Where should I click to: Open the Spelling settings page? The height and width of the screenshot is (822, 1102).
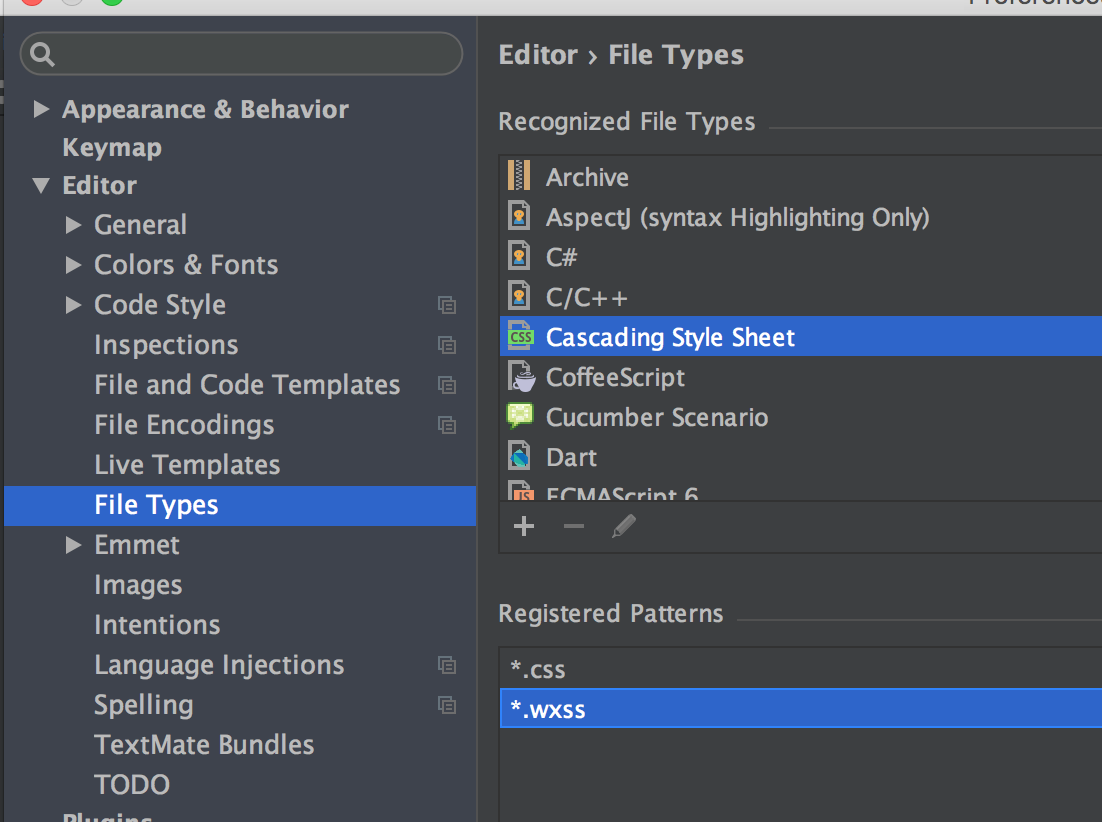pyautogui.click(x=144, y=705)
